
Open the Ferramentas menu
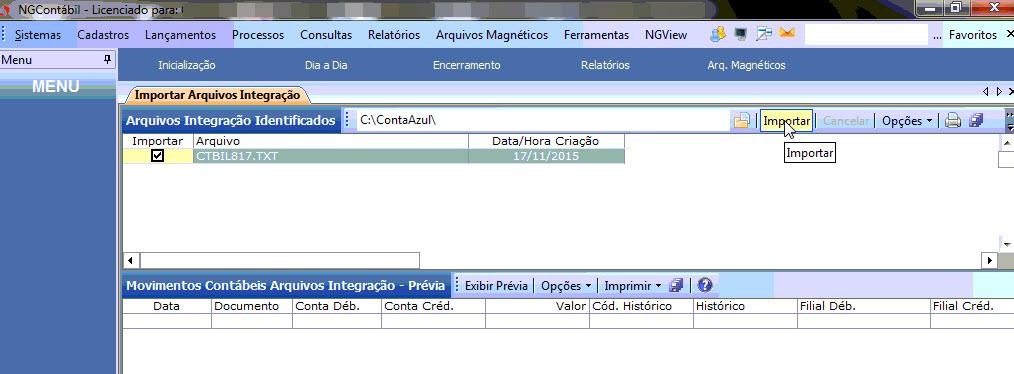(x=596, y=35)
